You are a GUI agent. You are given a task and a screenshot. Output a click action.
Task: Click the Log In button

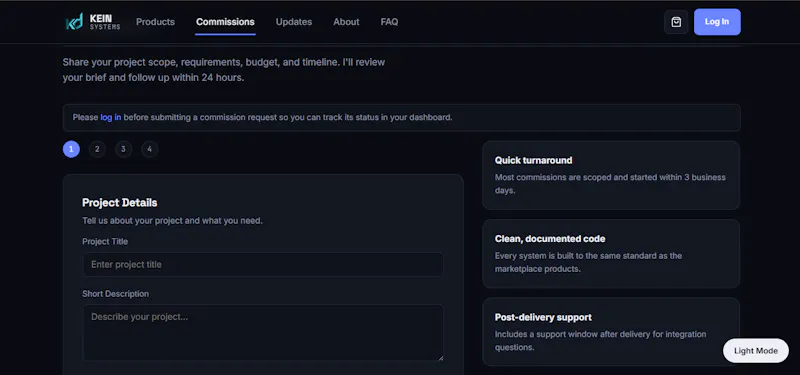click(x=717, y=22)
